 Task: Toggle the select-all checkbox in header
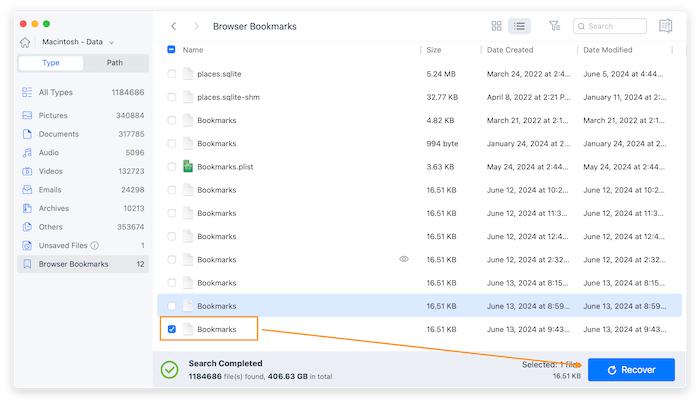click(x=172, y=49)
